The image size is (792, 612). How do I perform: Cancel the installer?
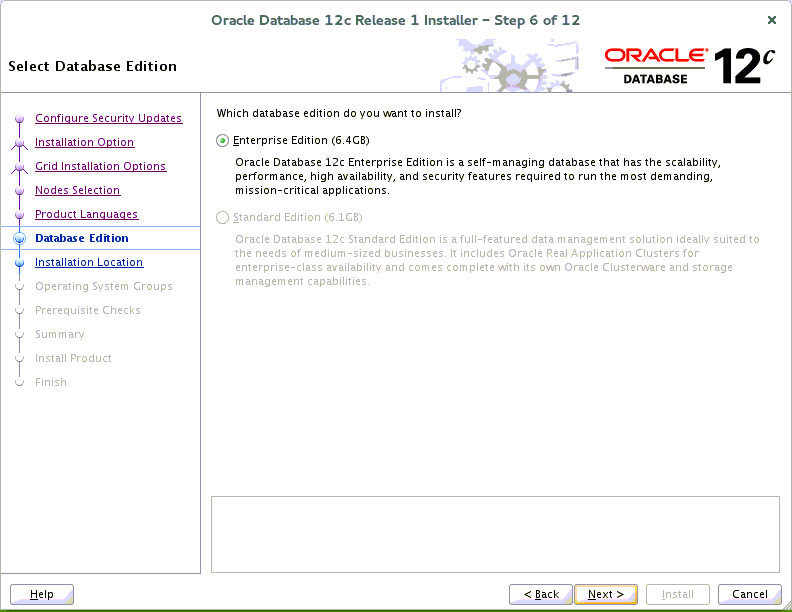pos(750,594)
